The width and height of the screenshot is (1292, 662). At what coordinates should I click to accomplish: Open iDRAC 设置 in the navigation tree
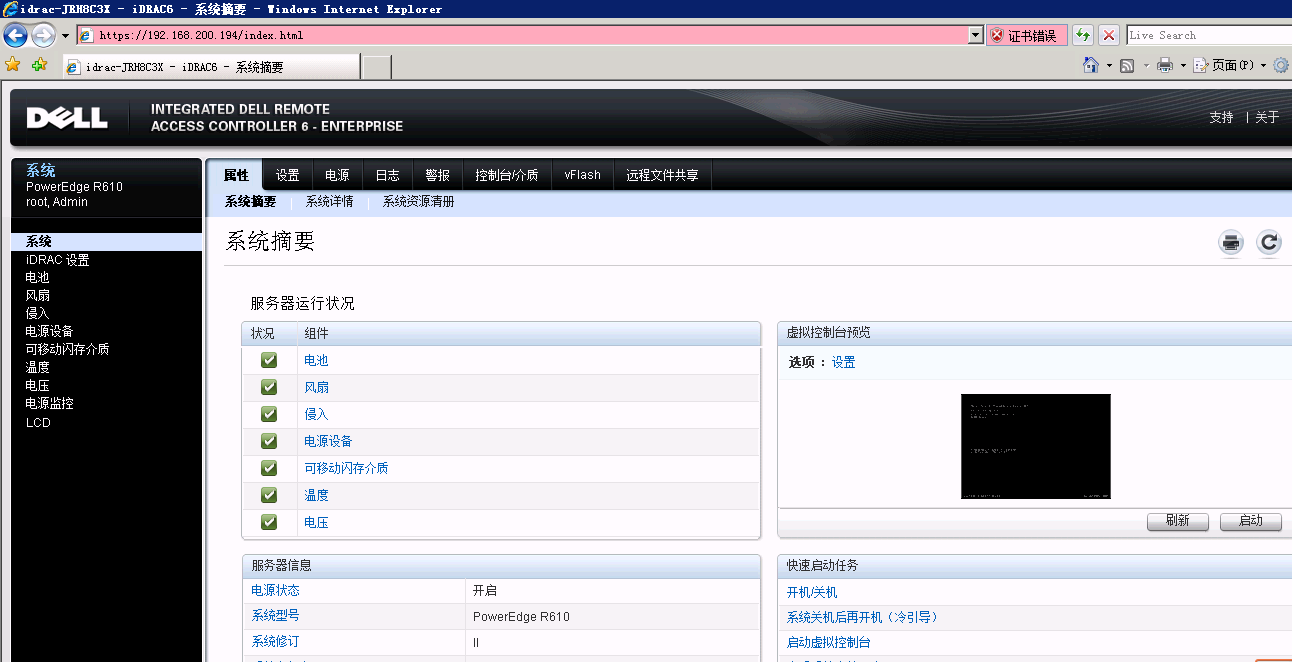(x=58, y=260)
